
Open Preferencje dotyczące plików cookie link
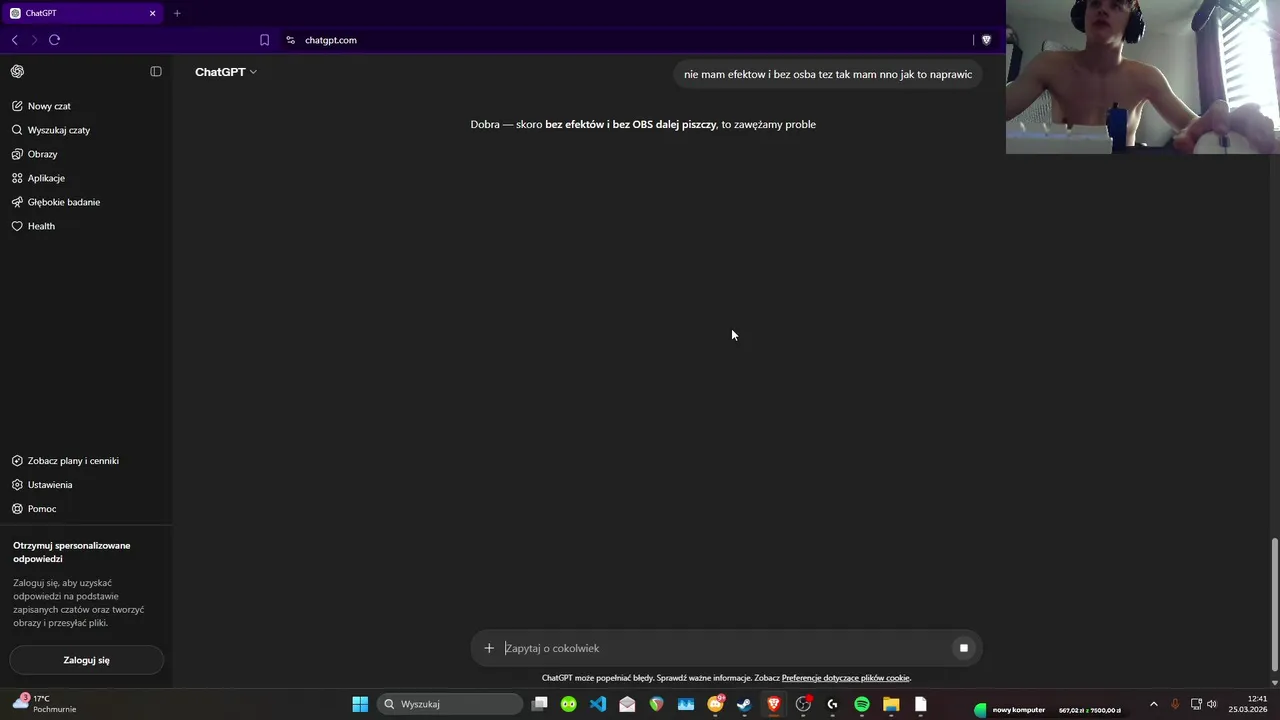coord(845,678)
